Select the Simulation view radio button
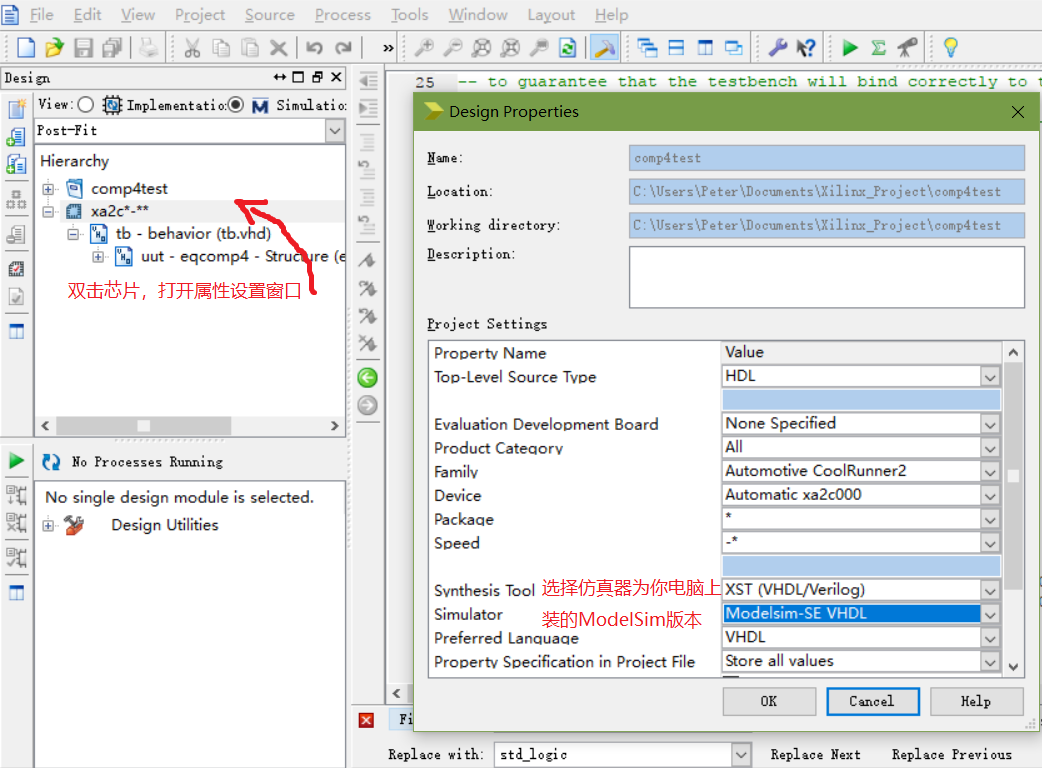1042x768 pixels. pos(234,104)
